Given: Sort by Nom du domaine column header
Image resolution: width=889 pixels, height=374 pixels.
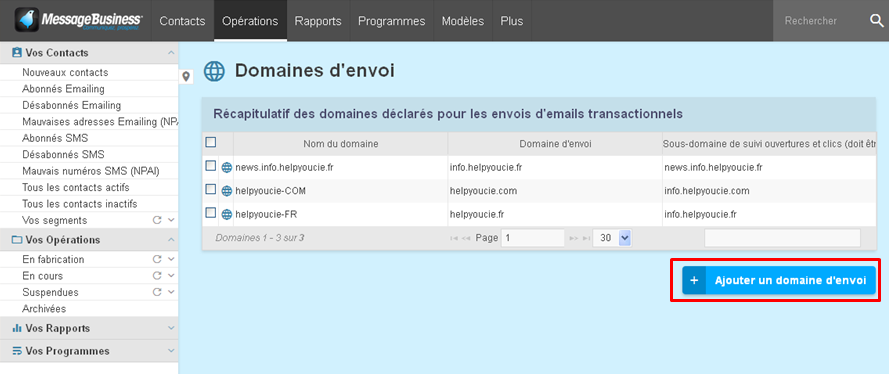Looking at the screenshot, I should tap(341, 144).
